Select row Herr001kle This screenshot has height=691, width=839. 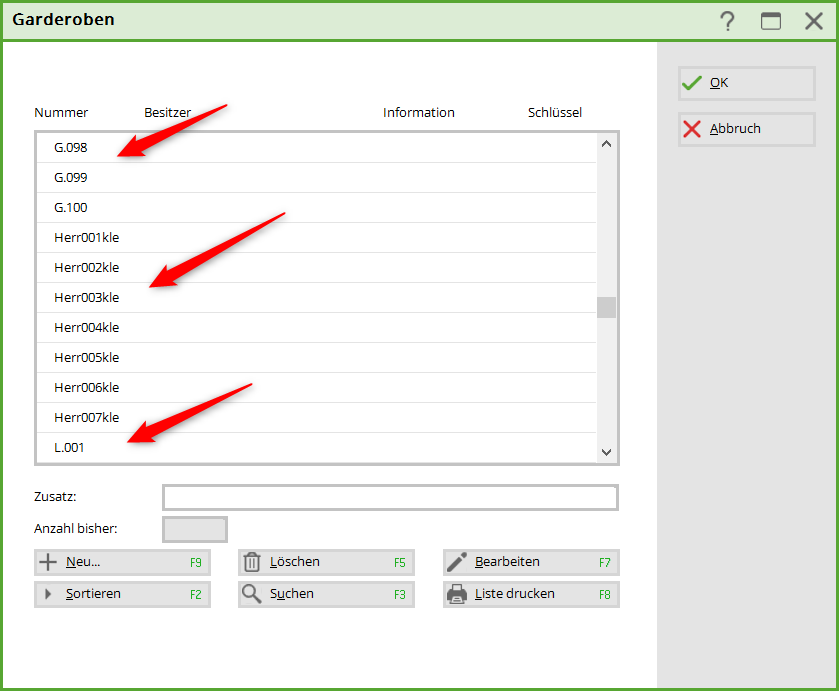point(316,238)
